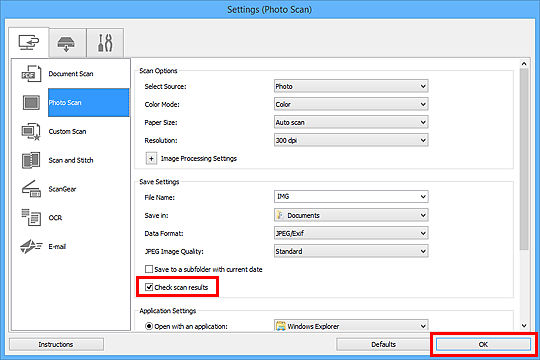Click the Scan Options group label
This screenshot has height=360, width=540.
[x=158, y=71]
